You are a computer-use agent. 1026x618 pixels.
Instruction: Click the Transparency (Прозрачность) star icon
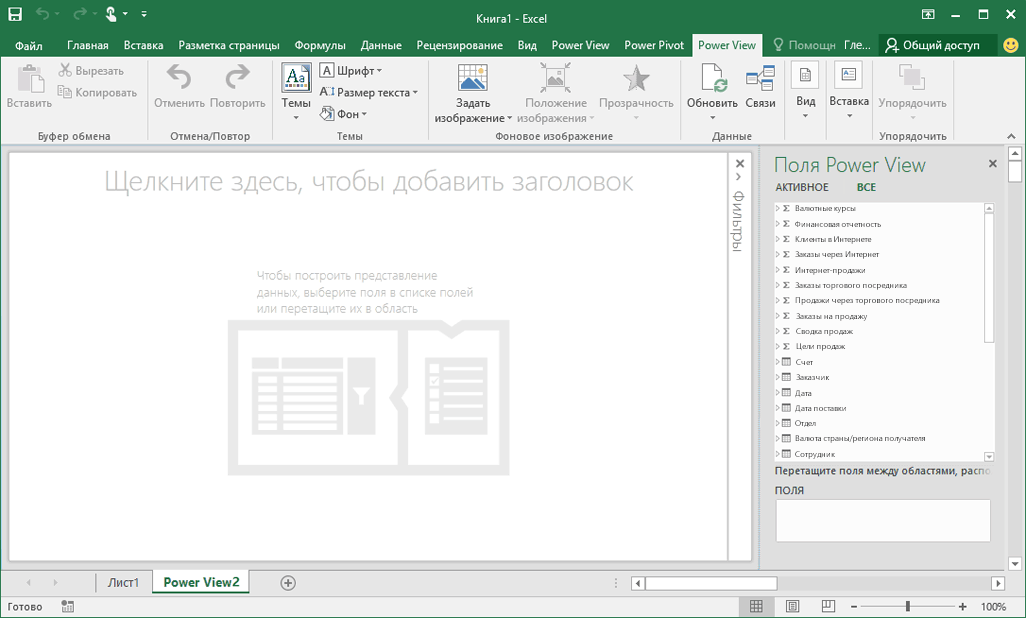click(x=635, y=78)
